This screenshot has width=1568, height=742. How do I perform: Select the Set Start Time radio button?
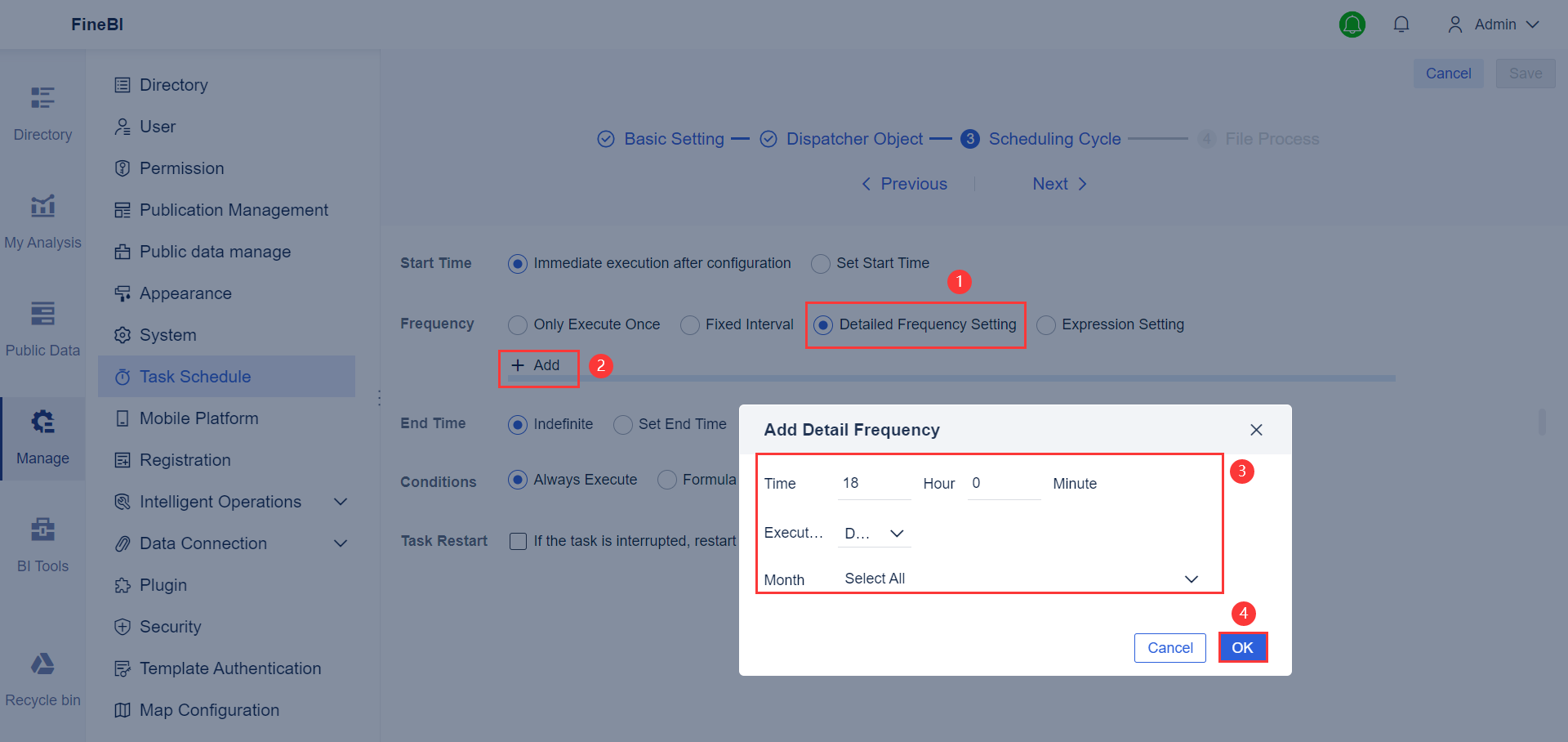tap(820, 263)
